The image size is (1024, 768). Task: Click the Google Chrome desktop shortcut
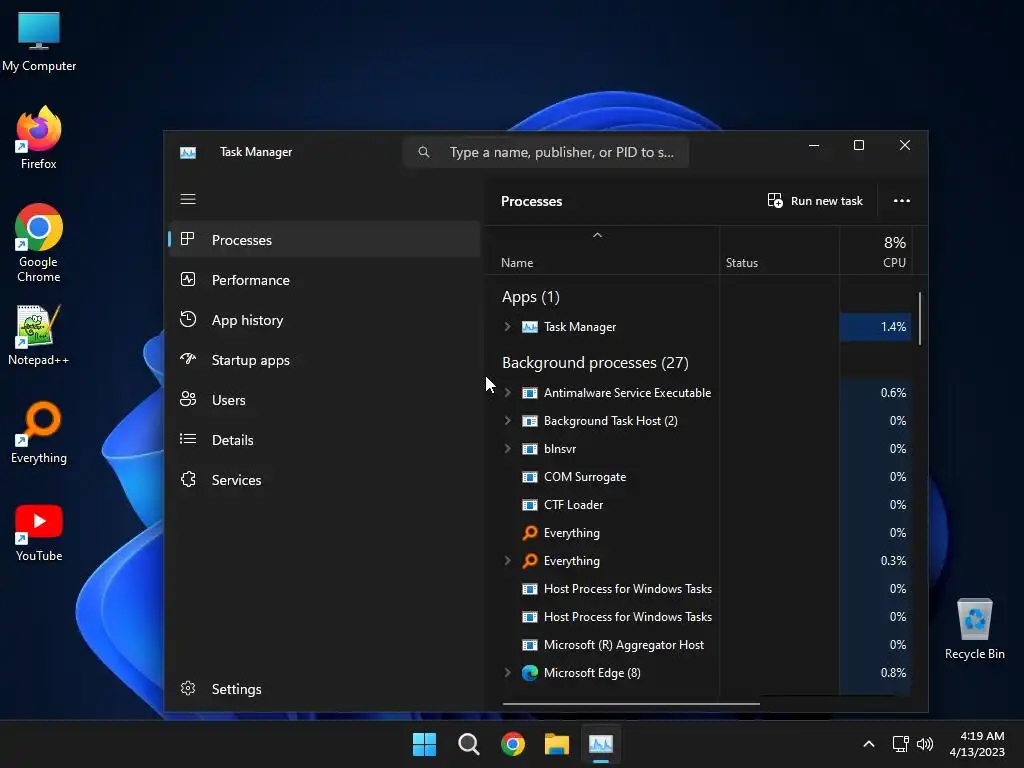tap(39, 244)
